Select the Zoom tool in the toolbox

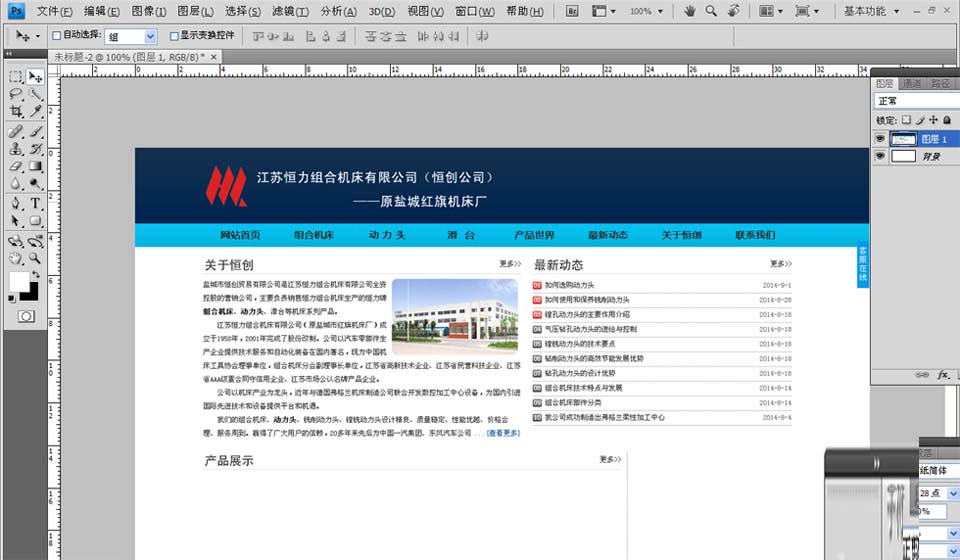click(35, 258)
